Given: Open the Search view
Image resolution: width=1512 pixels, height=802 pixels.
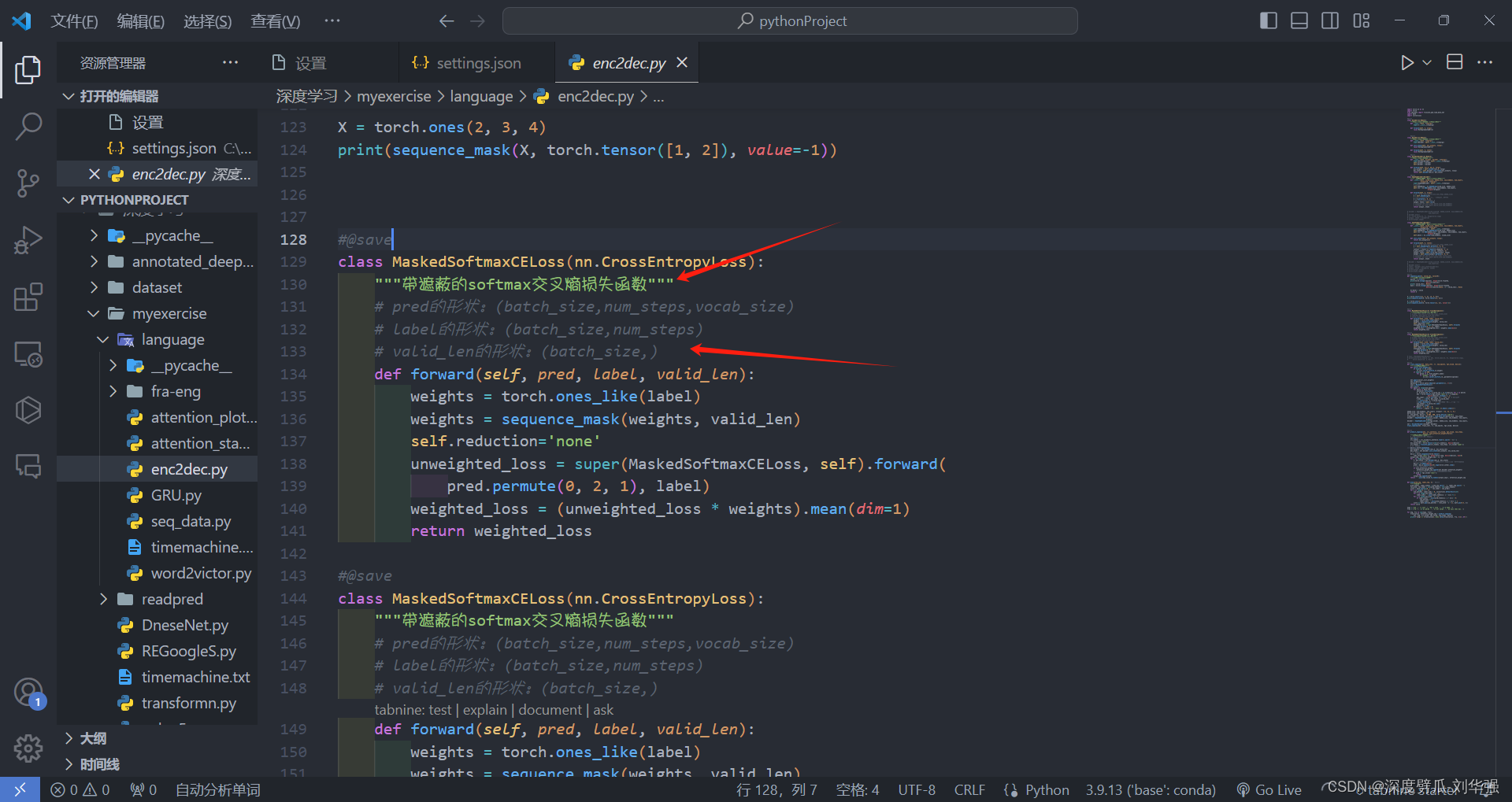Looking at the screenshot, I should pyautogui.click(x=28, y=126).
